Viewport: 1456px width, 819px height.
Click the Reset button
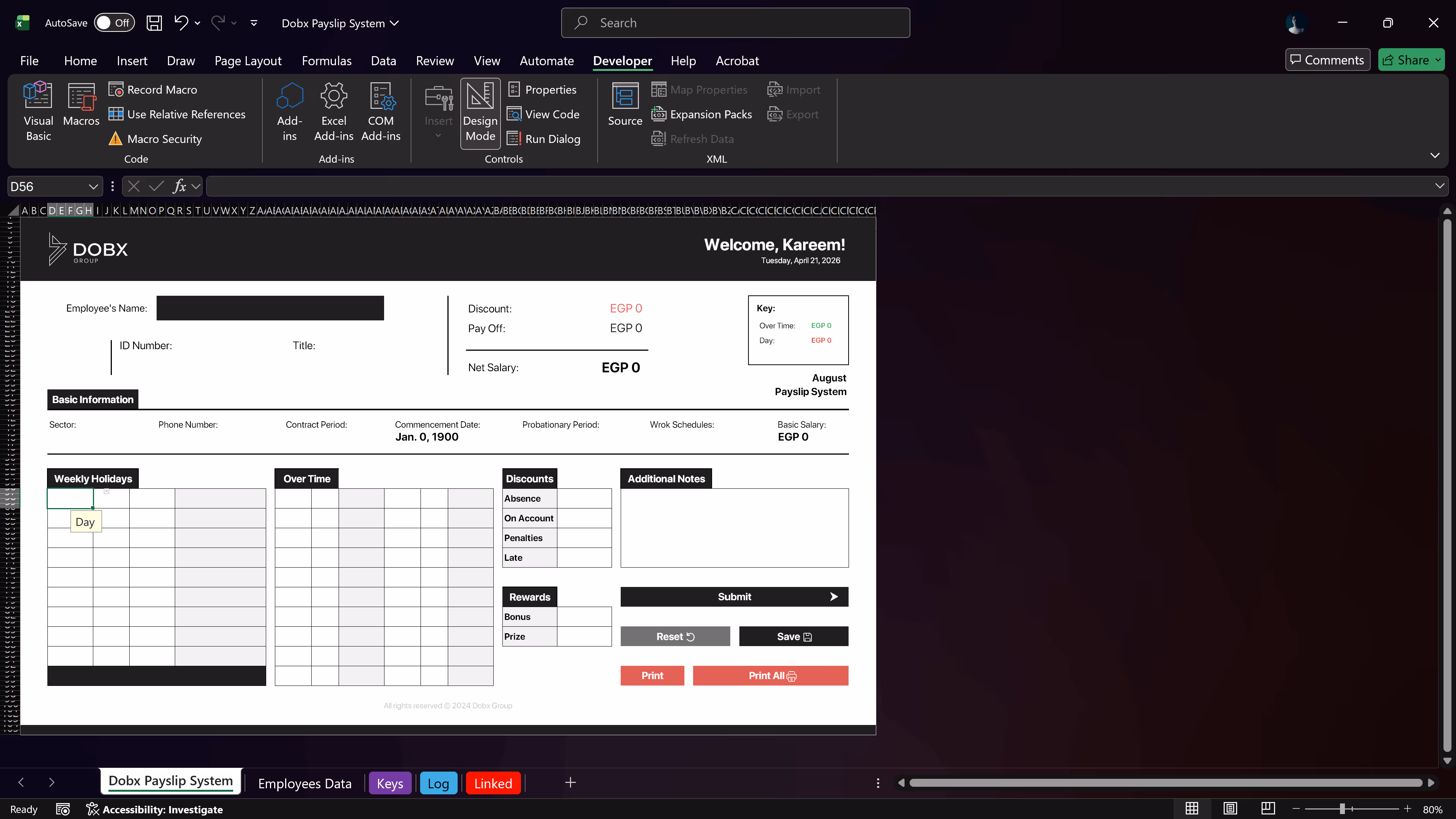(x=675, y=637)
